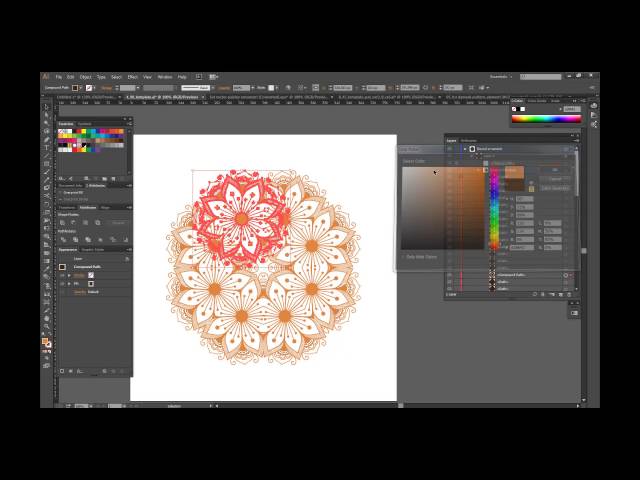640x480 pixels.
Task: Open stroke weight dropdown in control bar
Action: tap(138, 88)
